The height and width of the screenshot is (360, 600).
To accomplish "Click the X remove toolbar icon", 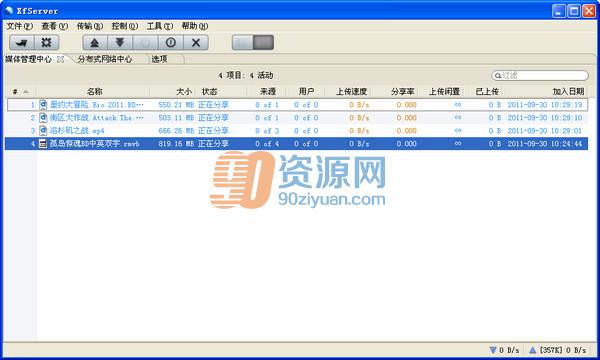I will (x=196, y=42).
